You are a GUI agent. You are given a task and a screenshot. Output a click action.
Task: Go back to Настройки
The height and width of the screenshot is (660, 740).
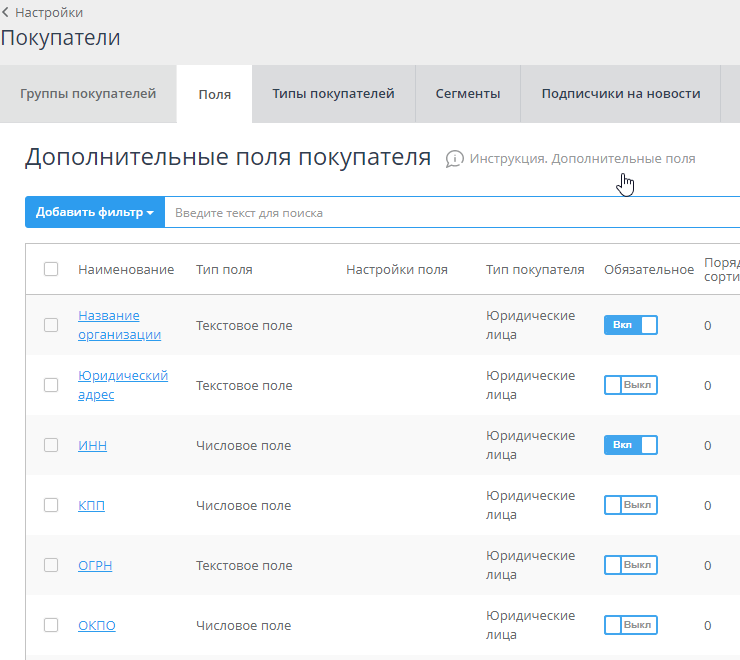coord(48,13)
